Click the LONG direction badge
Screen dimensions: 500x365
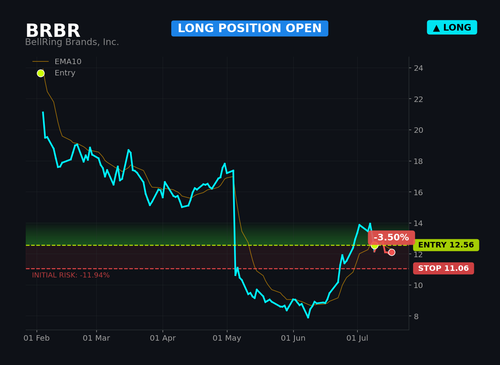tap(452, 27)
